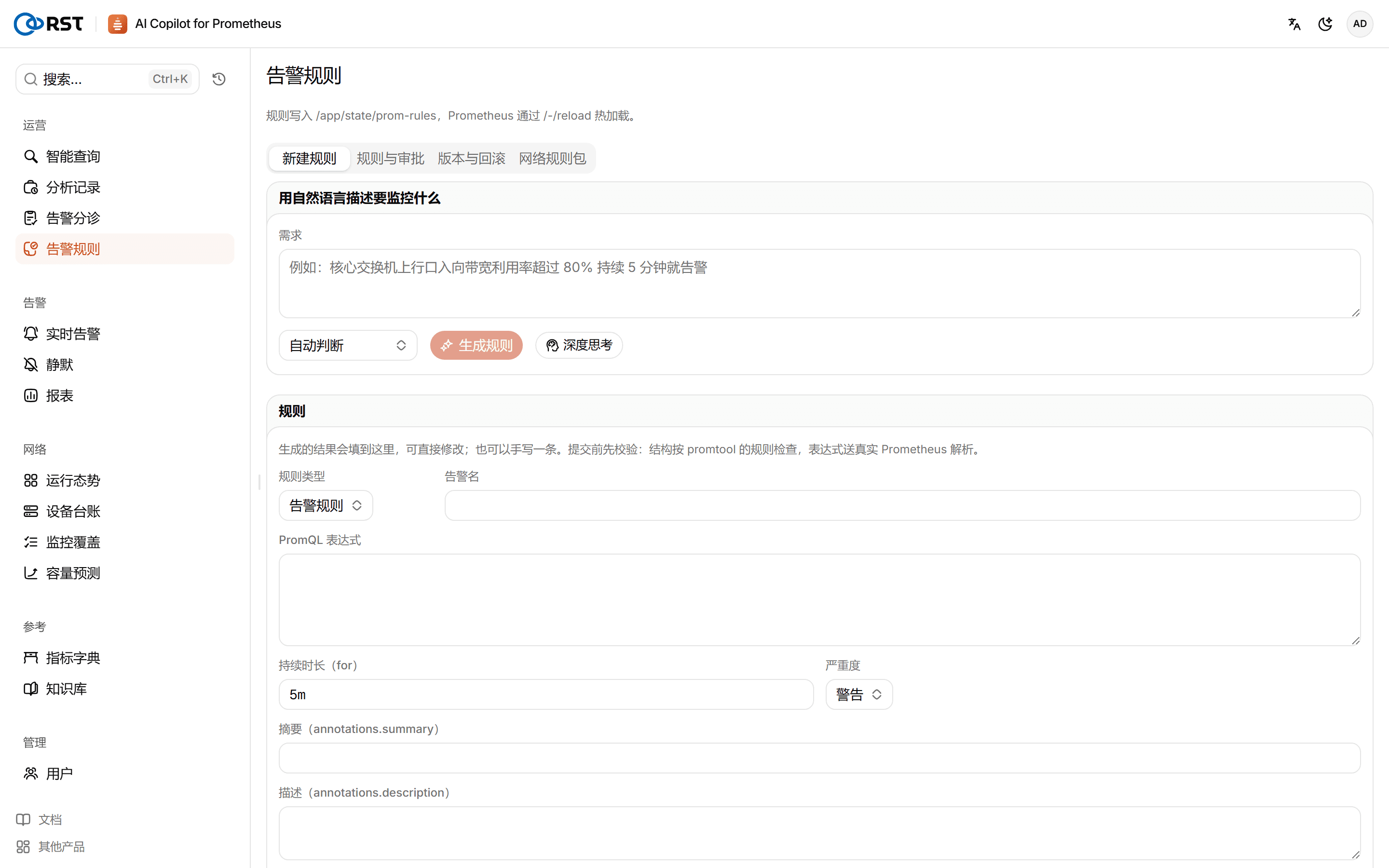
Task: Click the 需求 description textarea
Action: 819,283
